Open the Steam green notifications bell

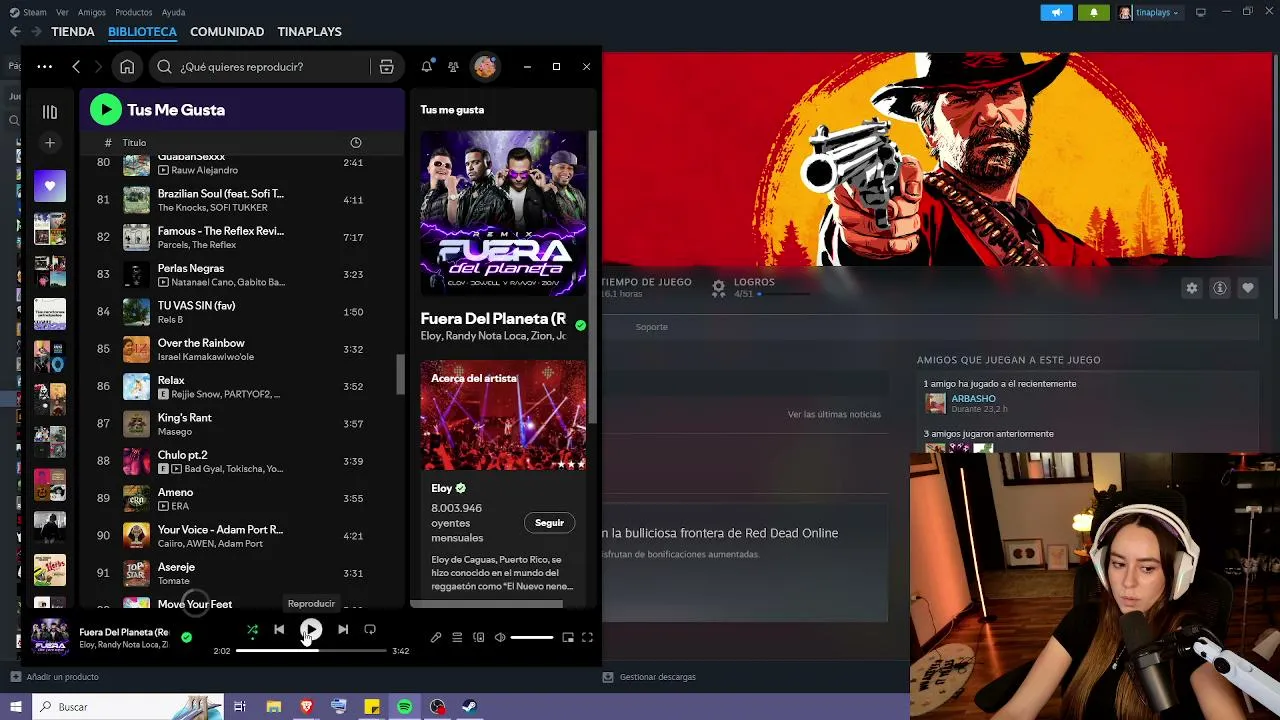[1093, 12]
